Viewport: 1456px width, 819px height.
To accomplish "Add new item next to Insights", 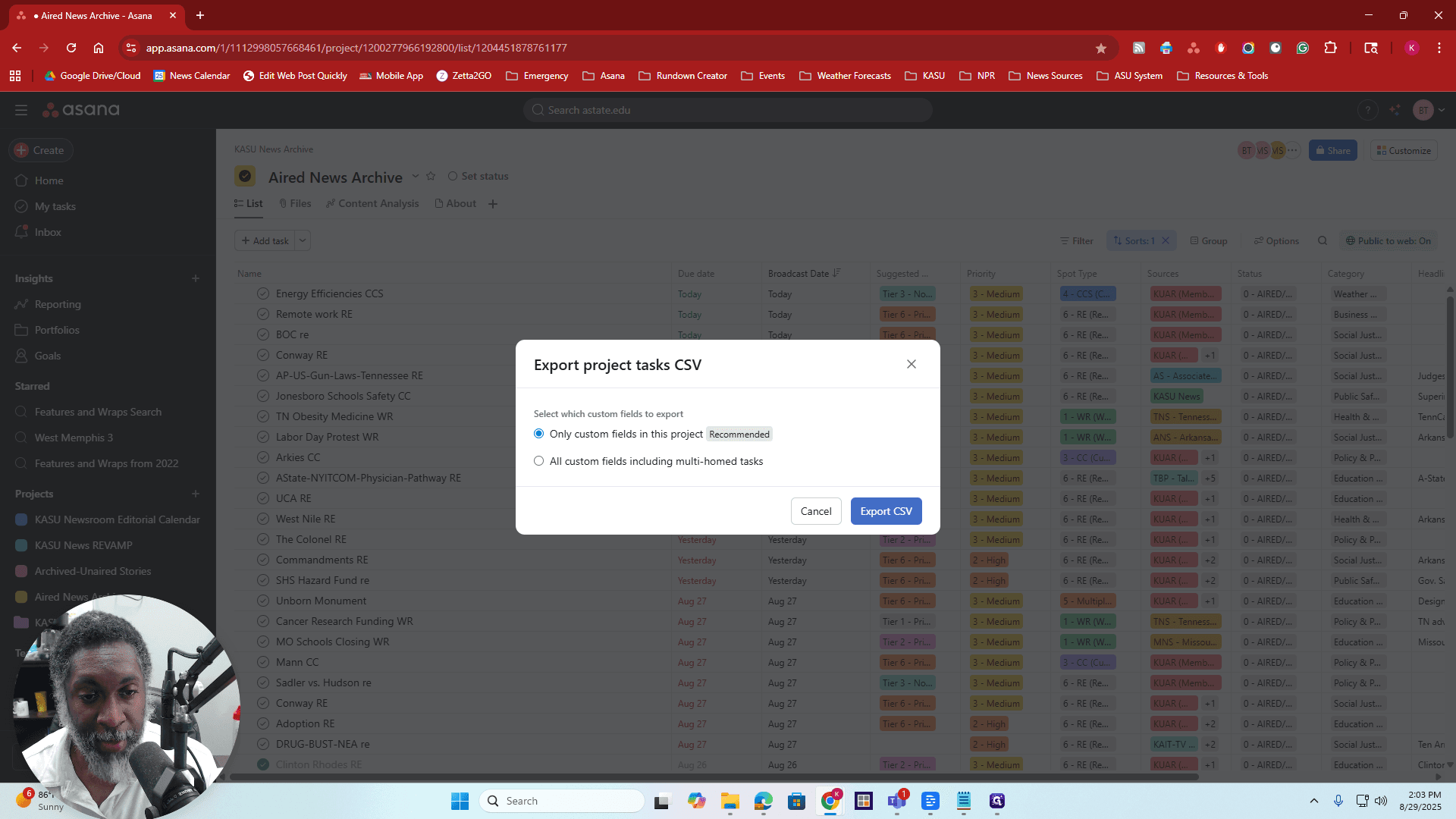I will pos(196,278).
